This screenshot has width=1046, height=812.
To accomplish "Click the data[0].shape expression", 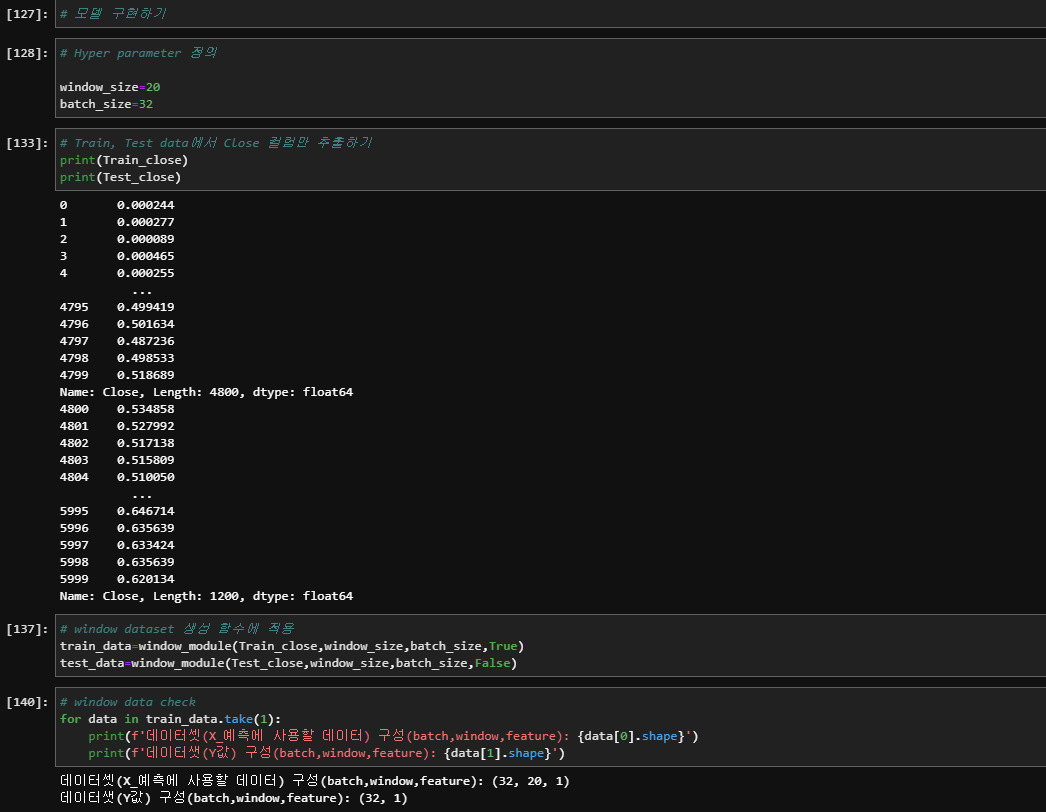I will coord(630,735).
